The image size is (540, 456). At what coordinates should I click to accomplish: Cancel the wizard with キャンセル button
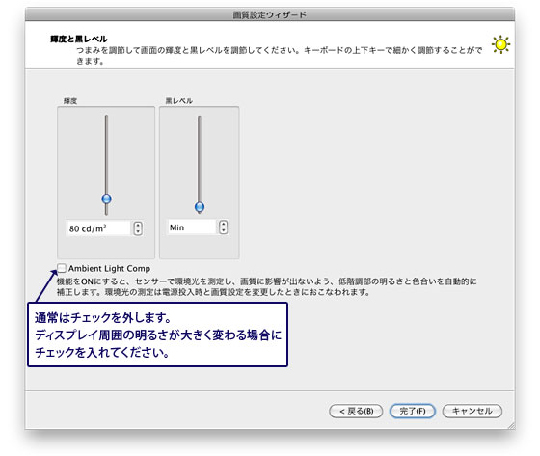point(472,411)
